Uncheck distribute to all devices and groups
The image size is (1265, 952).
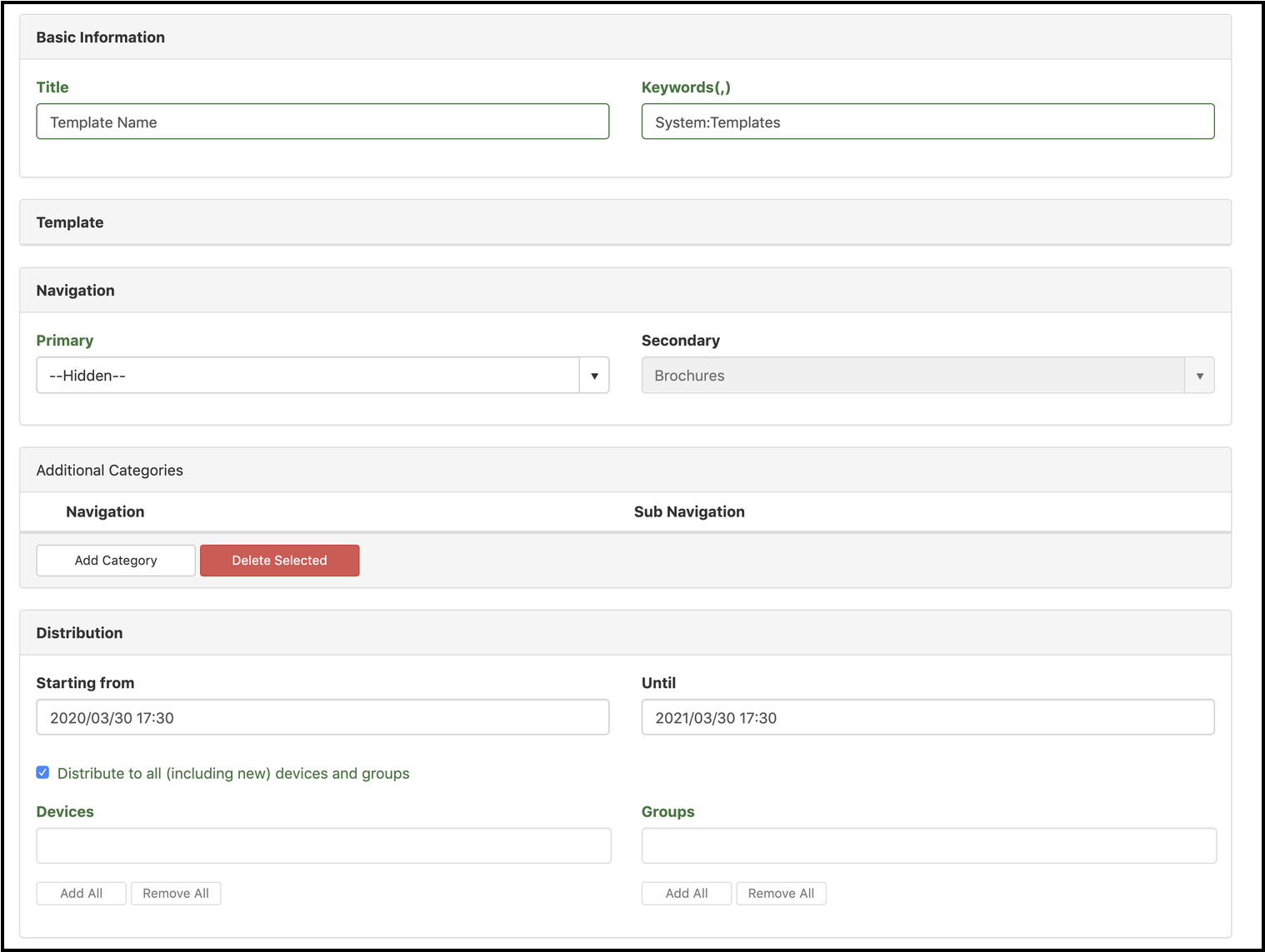(x=42, y=772)
